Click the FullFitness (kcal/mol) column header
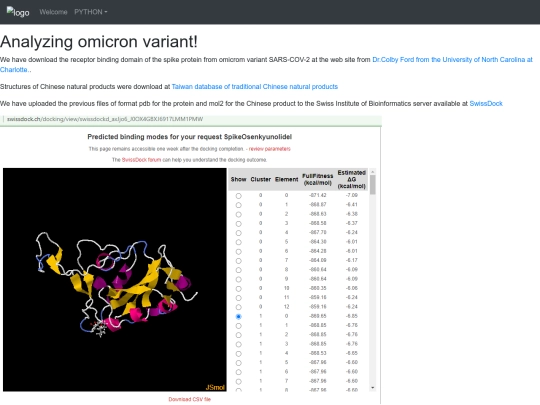 coord(318,179)
